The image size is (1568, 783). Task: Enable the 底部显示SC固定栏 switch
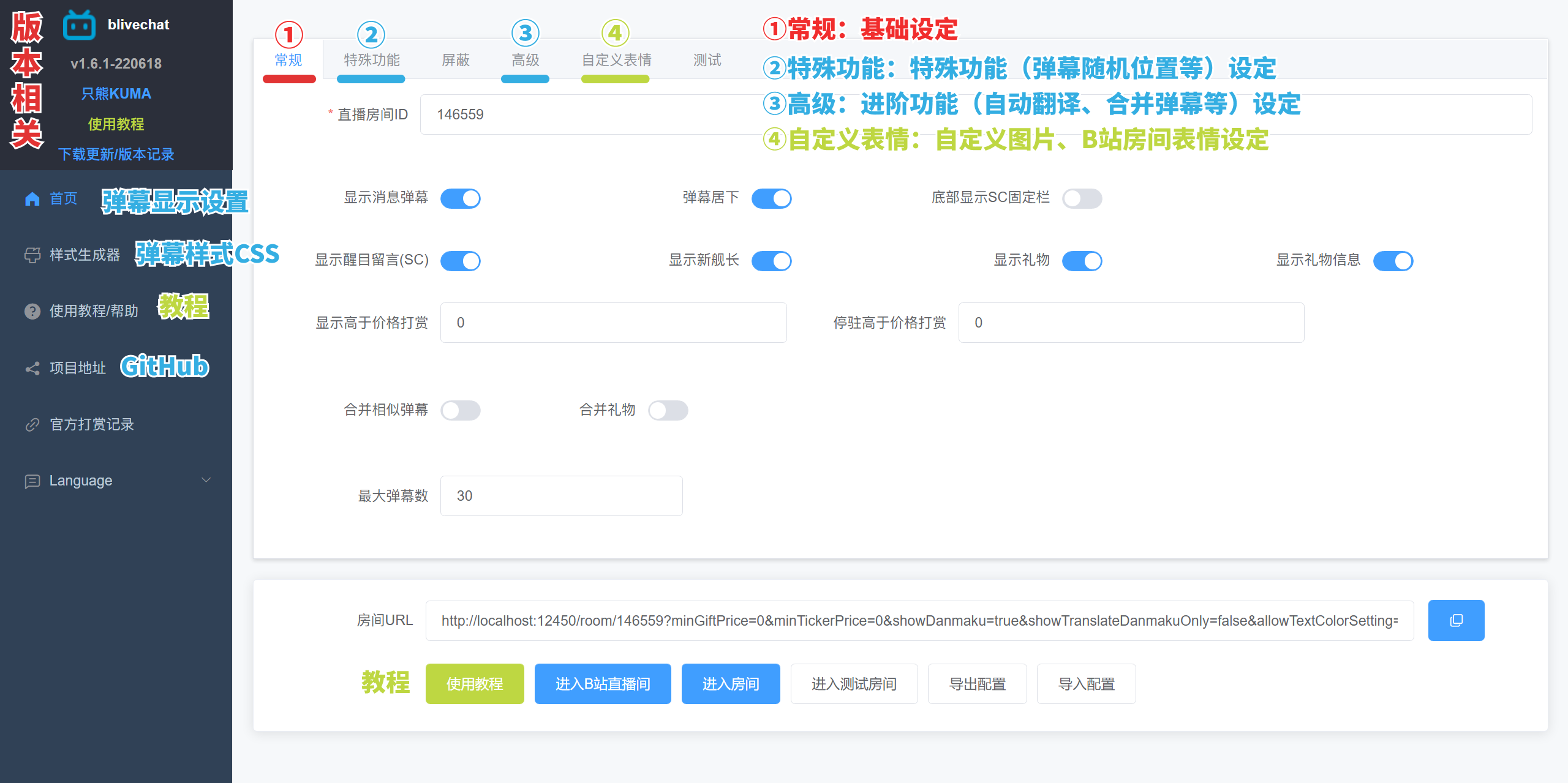pos(1082,198)
